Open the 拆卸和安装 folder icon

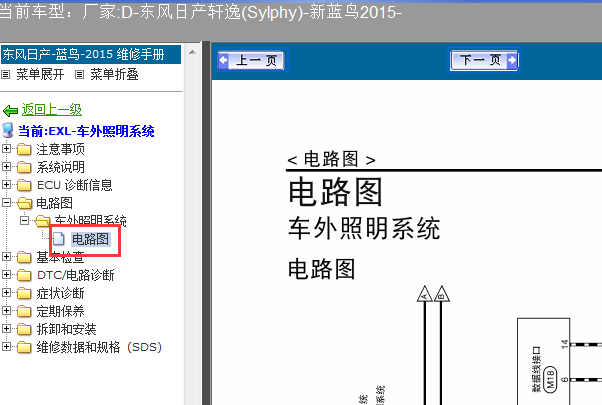click(24, 329)
